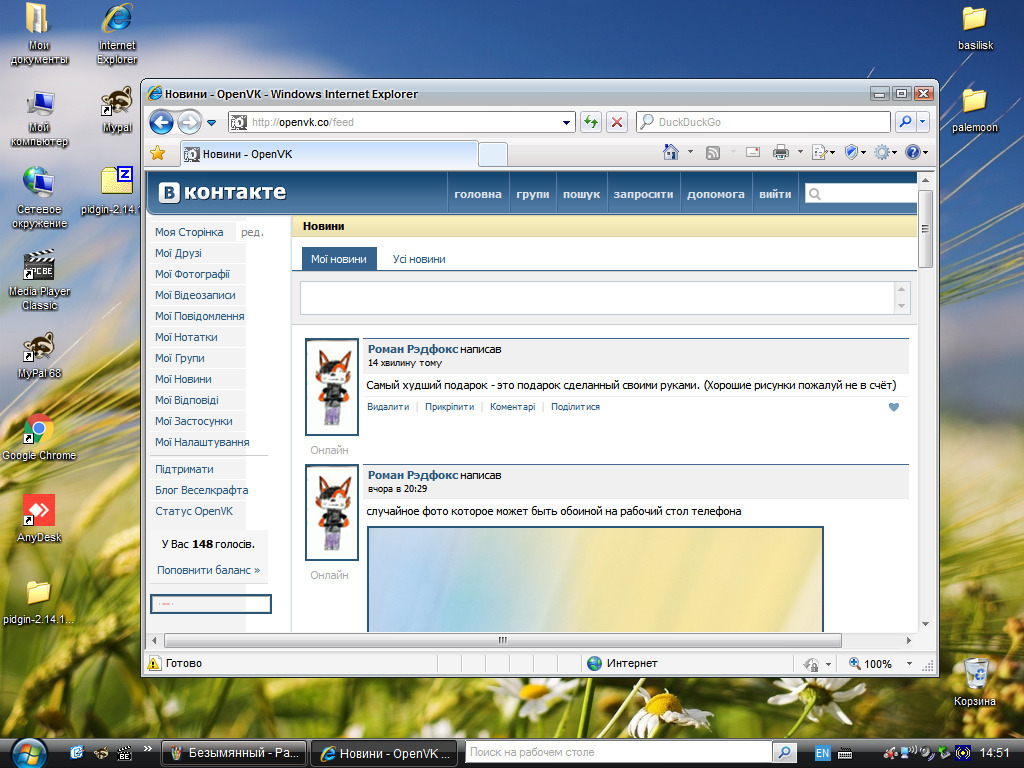Click the Refresh page icon
The height and width of the screenshot is (768, 1024).
click(591, 122)
